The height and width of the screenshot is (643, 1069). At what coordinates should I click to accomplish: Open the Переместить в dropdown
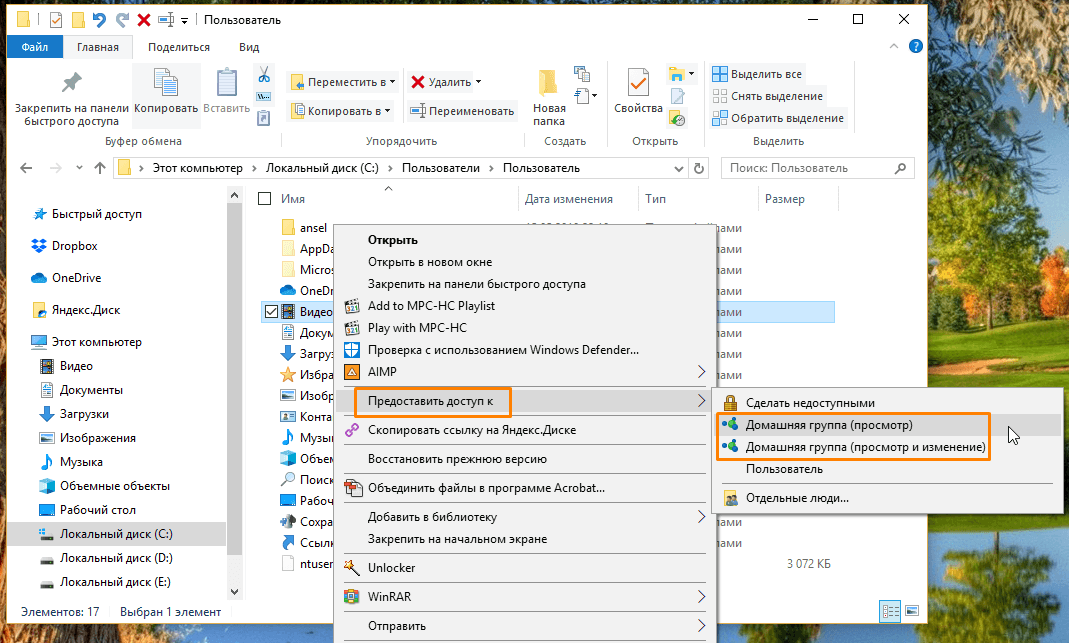(x=343, y=82)
